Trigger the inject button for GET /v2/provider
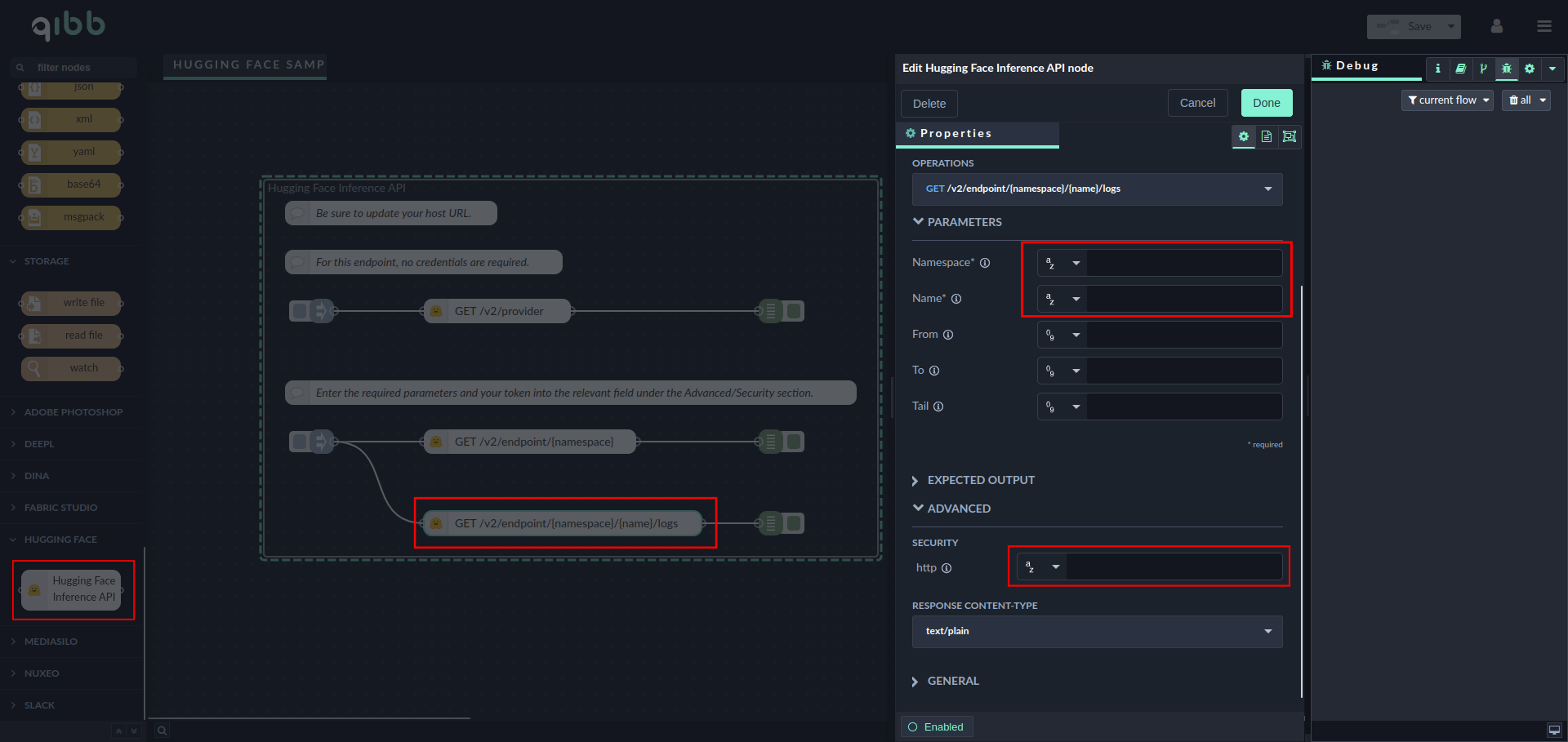 click(299, 311)
